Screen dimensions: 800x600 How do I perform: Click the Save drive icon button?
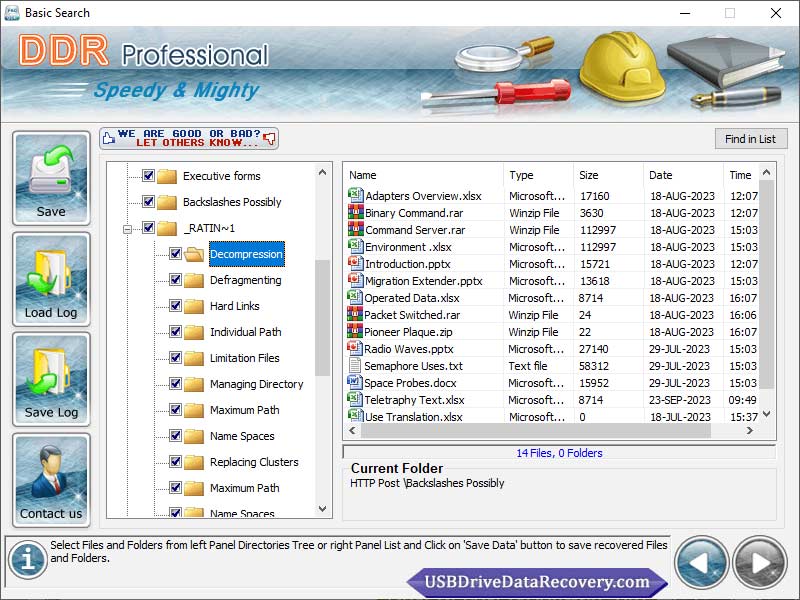[x=51, y=177]
